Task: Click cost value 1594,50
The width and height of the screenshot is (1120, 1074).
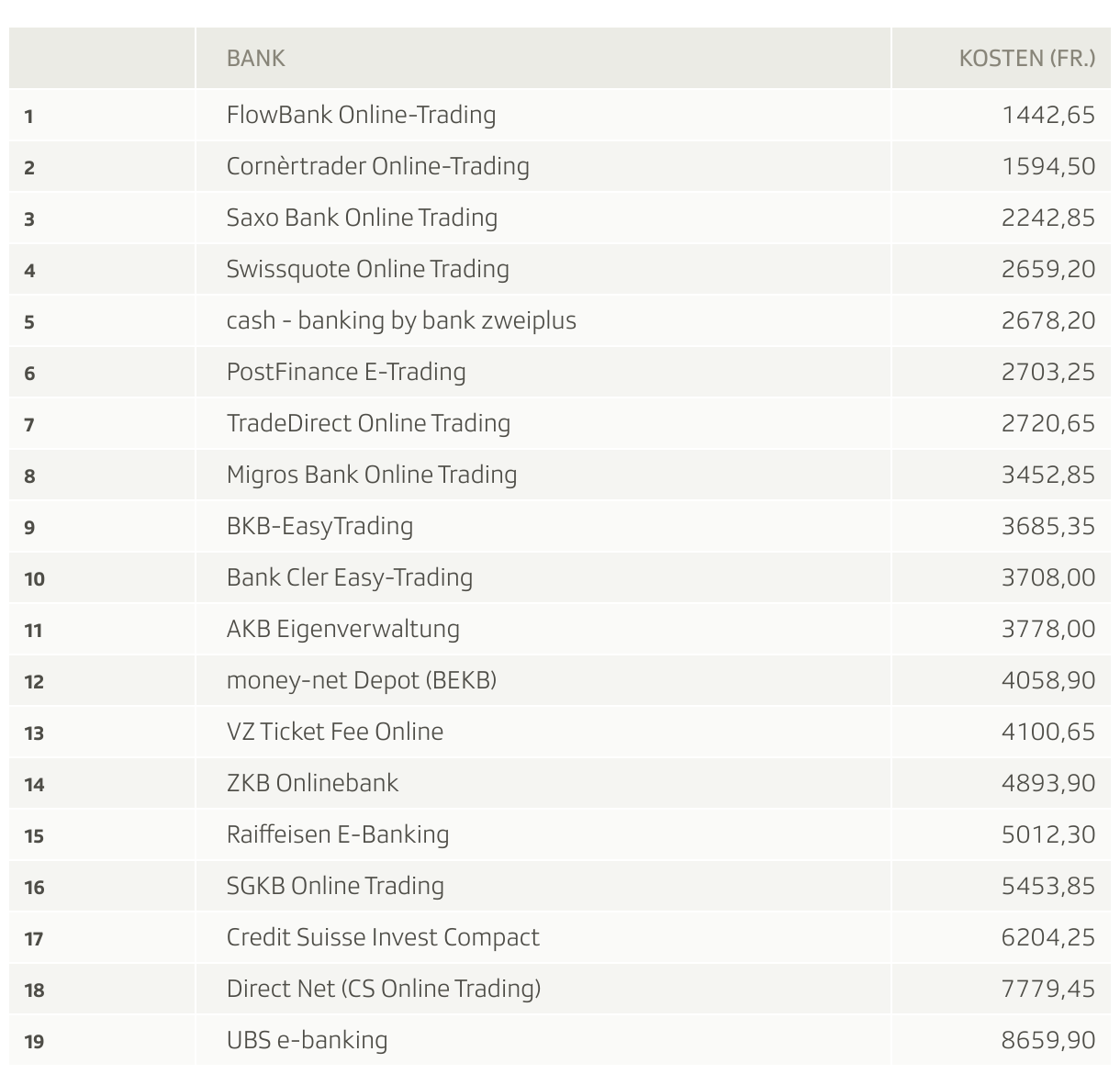Action: pos(1048,166)
